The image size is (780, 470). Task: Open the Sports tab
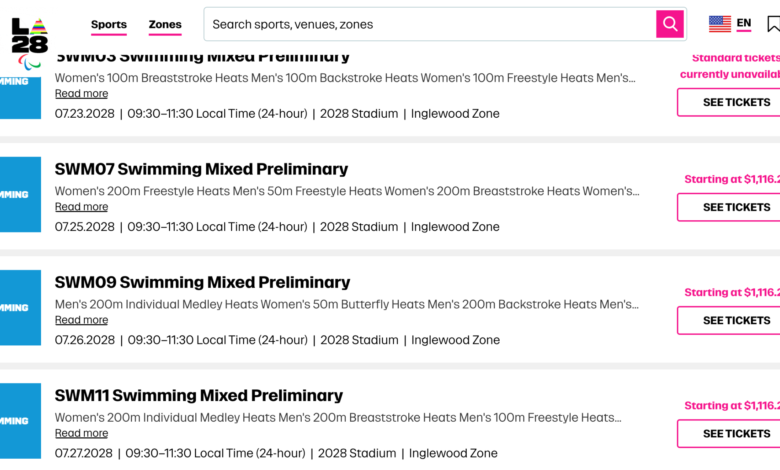tap(109, 25)
